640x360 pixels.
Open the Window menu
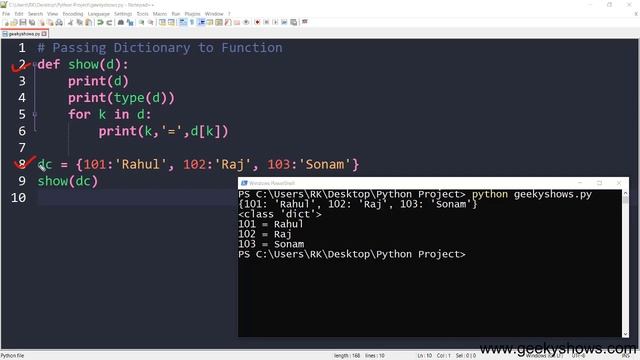pos(214,14)
